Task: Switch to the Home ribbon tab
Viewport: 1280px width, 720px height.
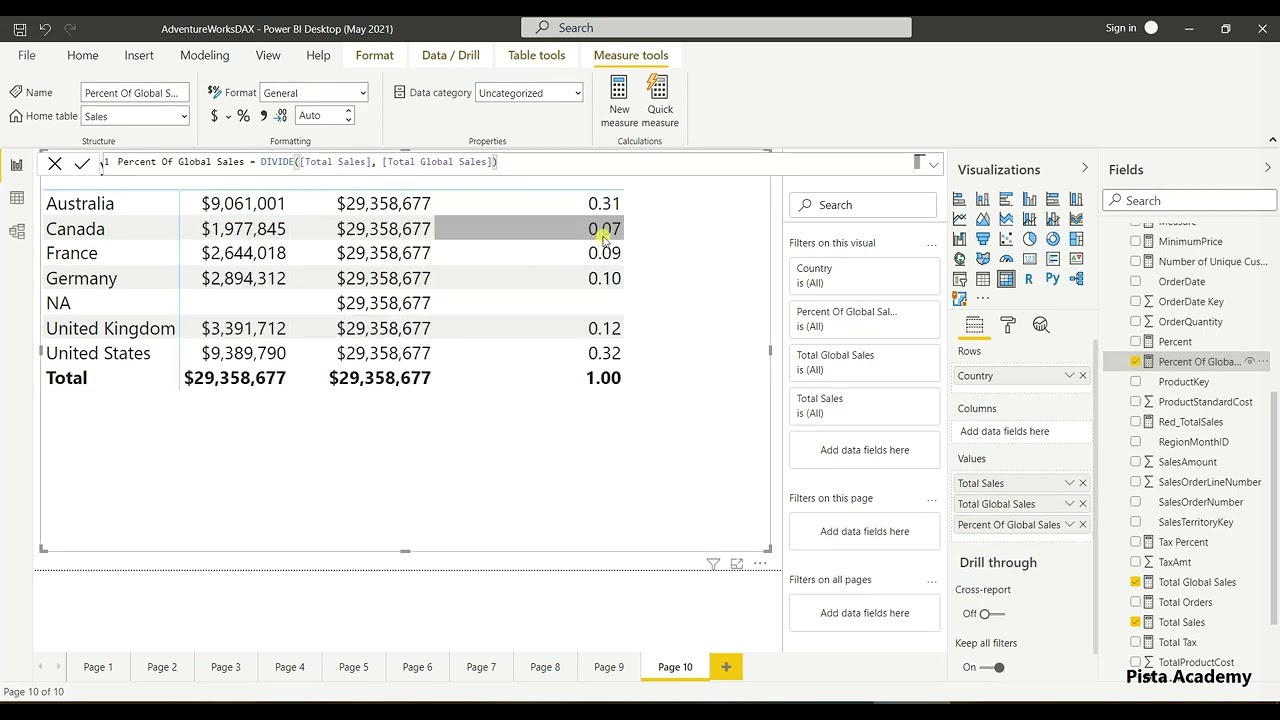Action: 83,55
